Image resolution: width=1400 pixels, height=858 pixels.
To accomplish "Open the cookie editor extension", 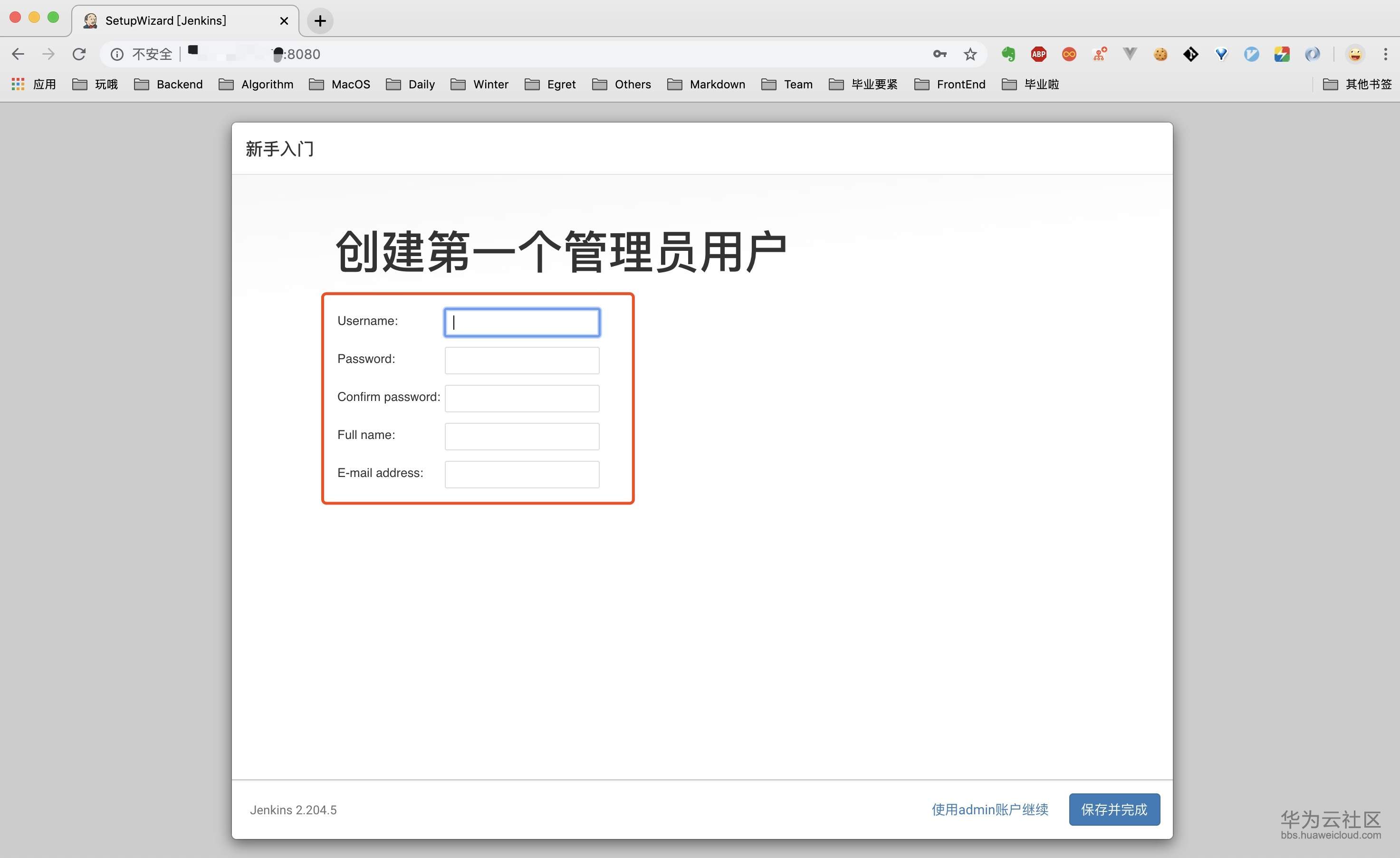I will pos(1160,54).
